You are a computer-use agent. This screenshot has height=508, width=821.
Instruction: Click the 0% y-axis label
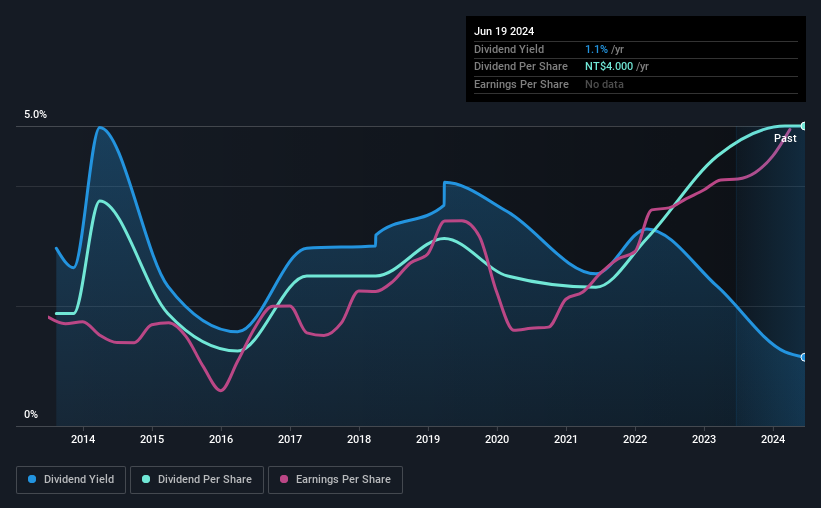pos(31,414)
